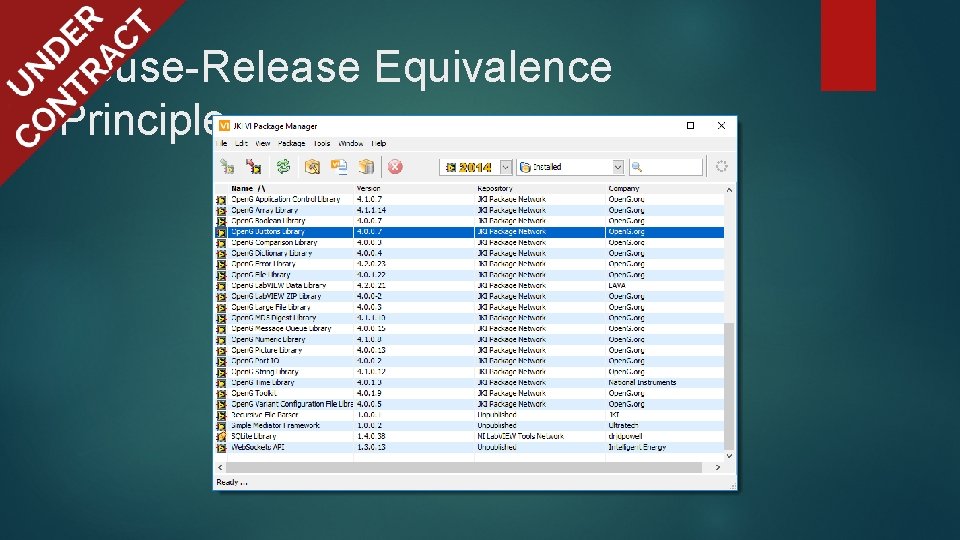Click the OpenG Error Library package icon

[x=221, y=264]
